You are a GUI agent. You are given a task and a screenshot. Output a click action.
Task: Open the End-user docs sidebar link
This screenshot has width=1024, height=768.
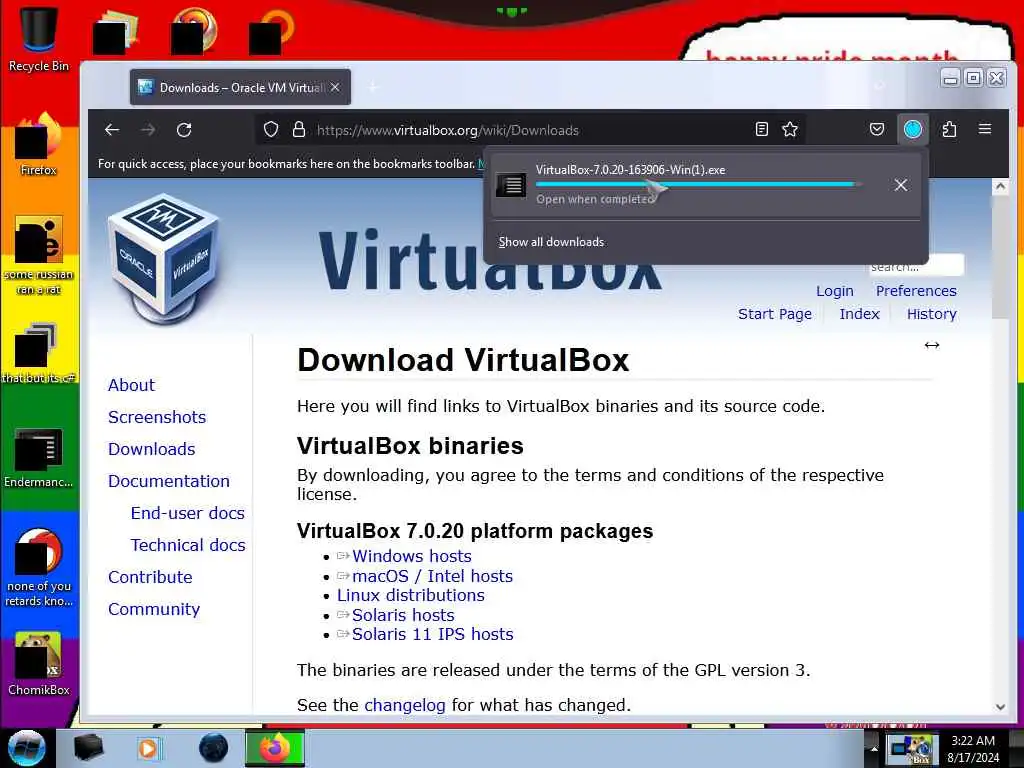[187, 513]
